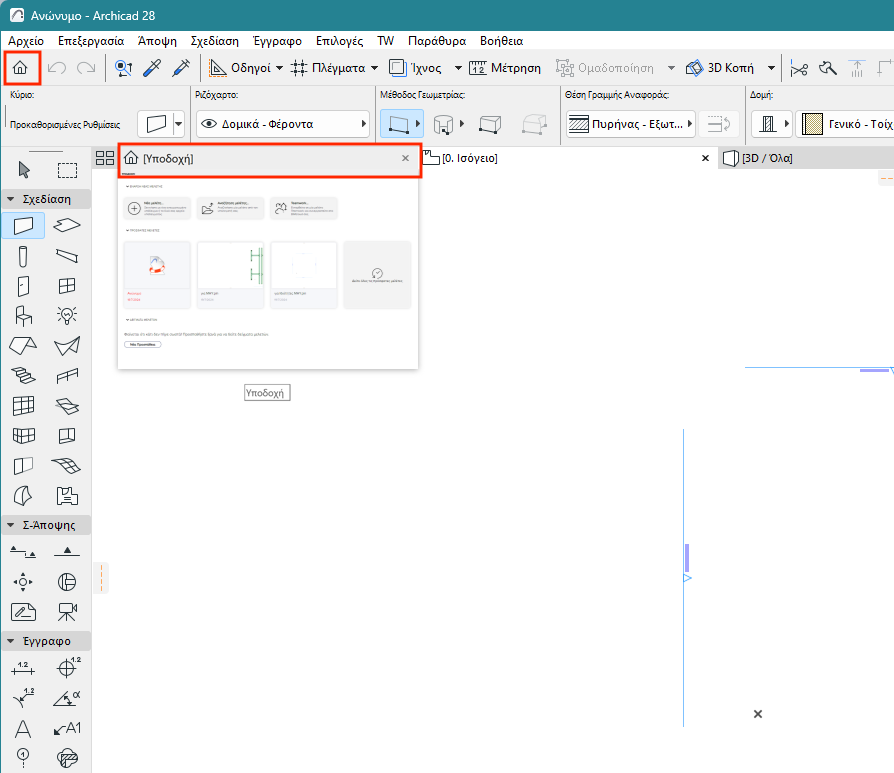
Task: Open the dropdown arrow next to Πλέγματα
Action: (374, 68)
